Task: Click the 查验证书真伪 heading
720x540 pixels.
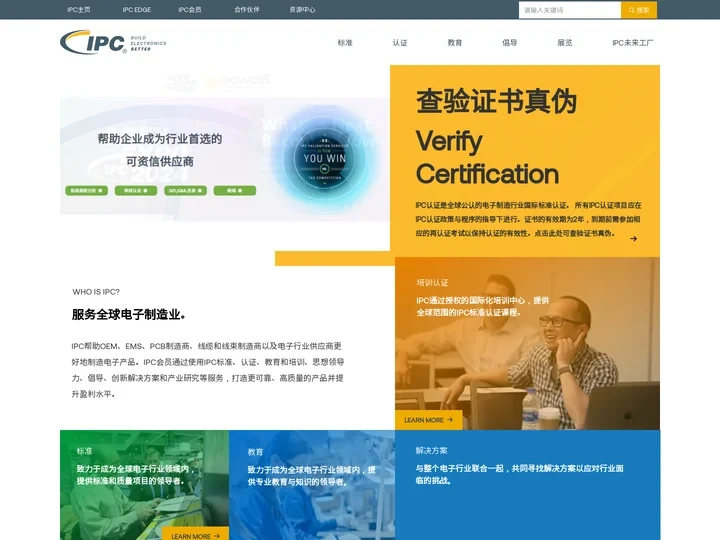Action: [496, 101]
